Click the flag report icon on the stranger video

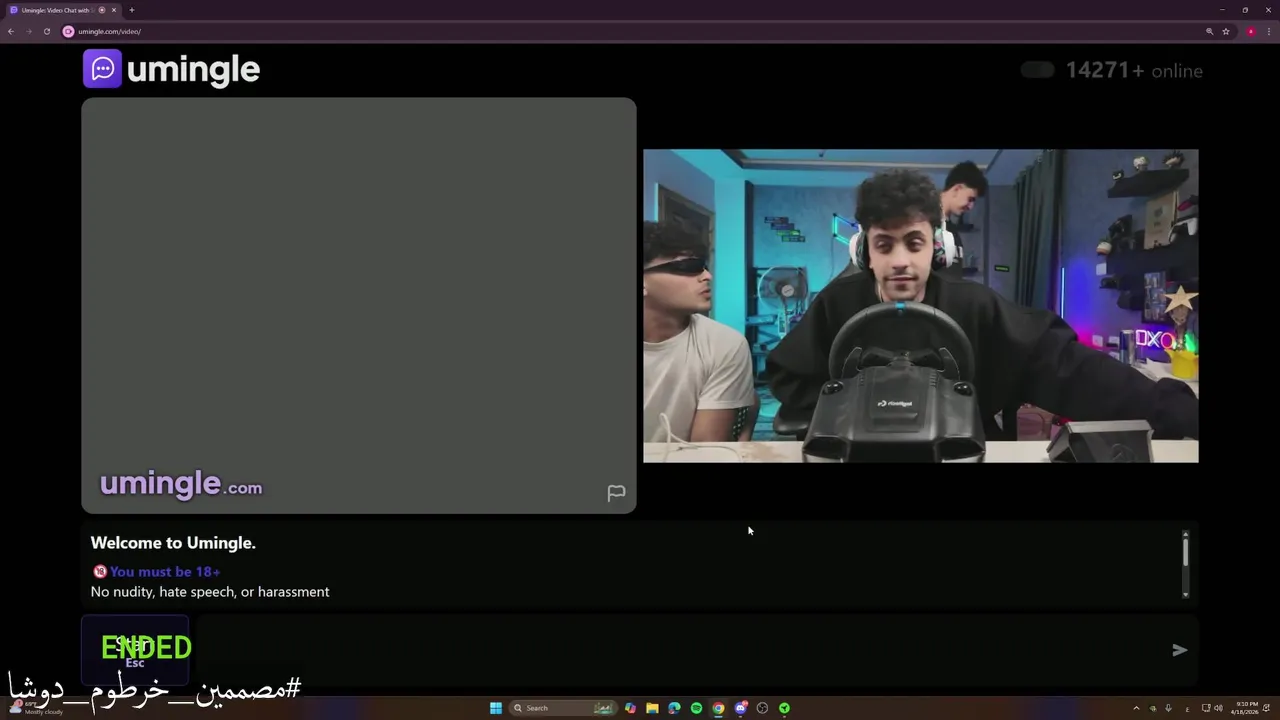click(x=616, y=493)
